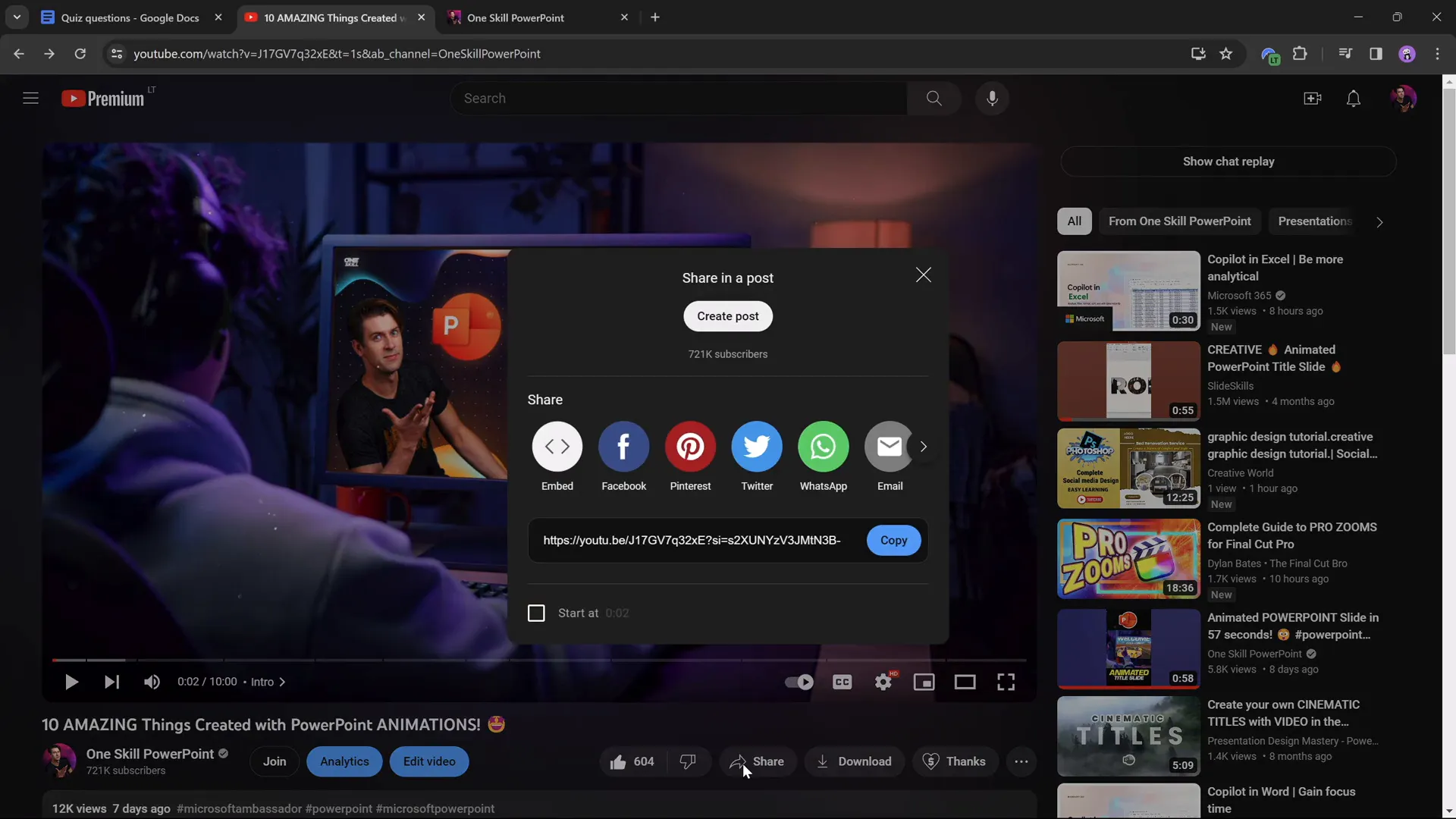
Task: Mute the video volume speaker
Action: [x=152, y=682]
